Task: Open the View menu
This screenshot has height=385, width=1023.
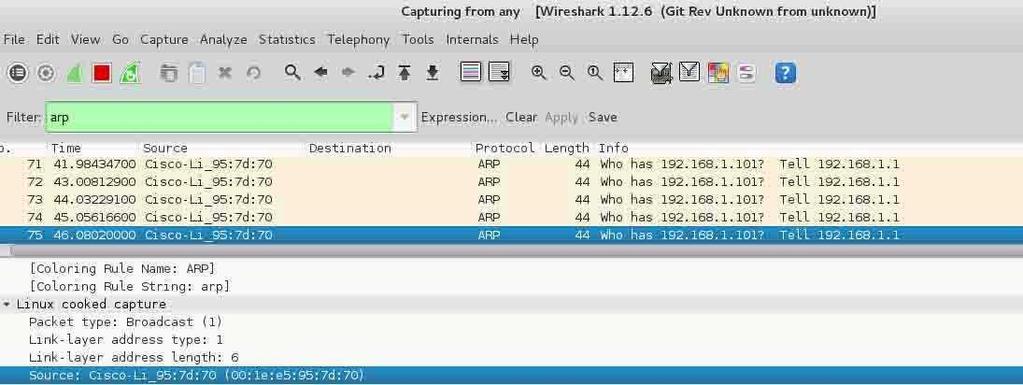Action: [85, 40]
